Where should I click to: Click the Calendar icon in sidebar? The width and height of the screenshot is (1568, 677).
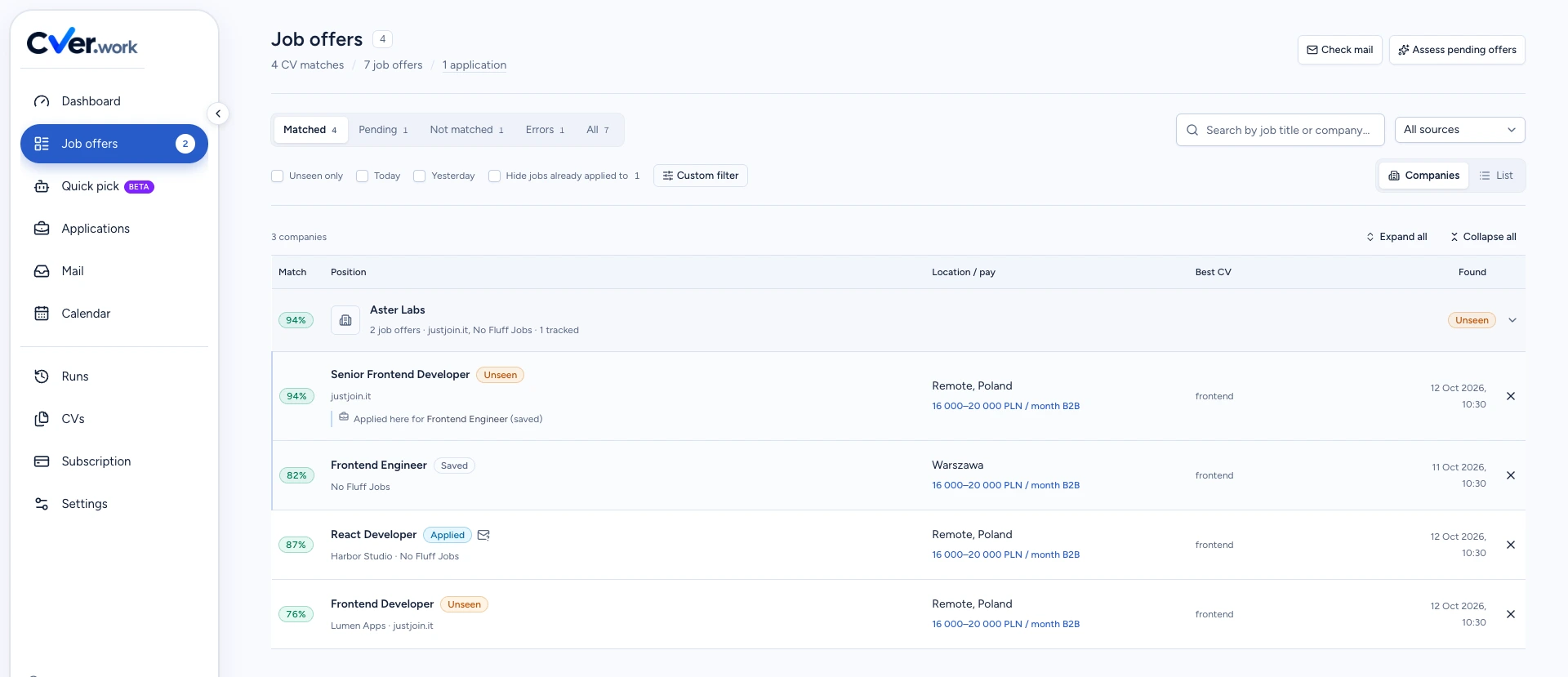coord(42,314)
